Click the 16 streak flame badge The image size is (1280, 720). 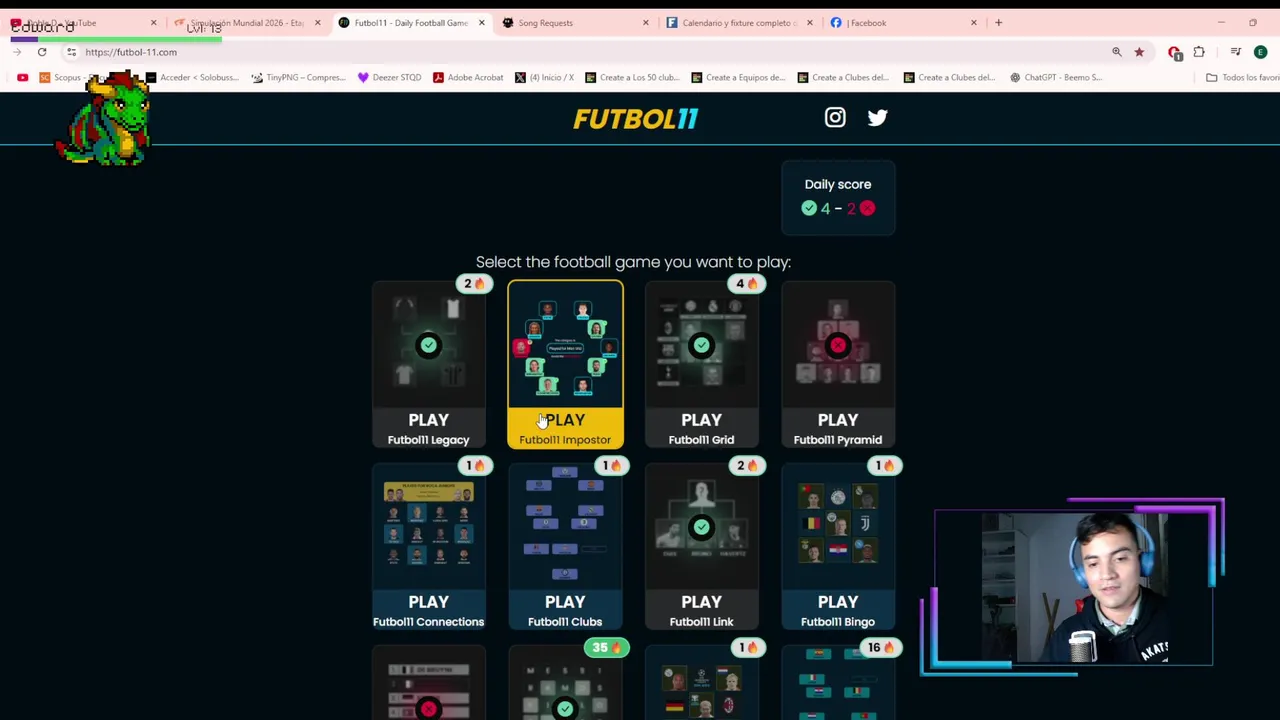click(880, 647)
